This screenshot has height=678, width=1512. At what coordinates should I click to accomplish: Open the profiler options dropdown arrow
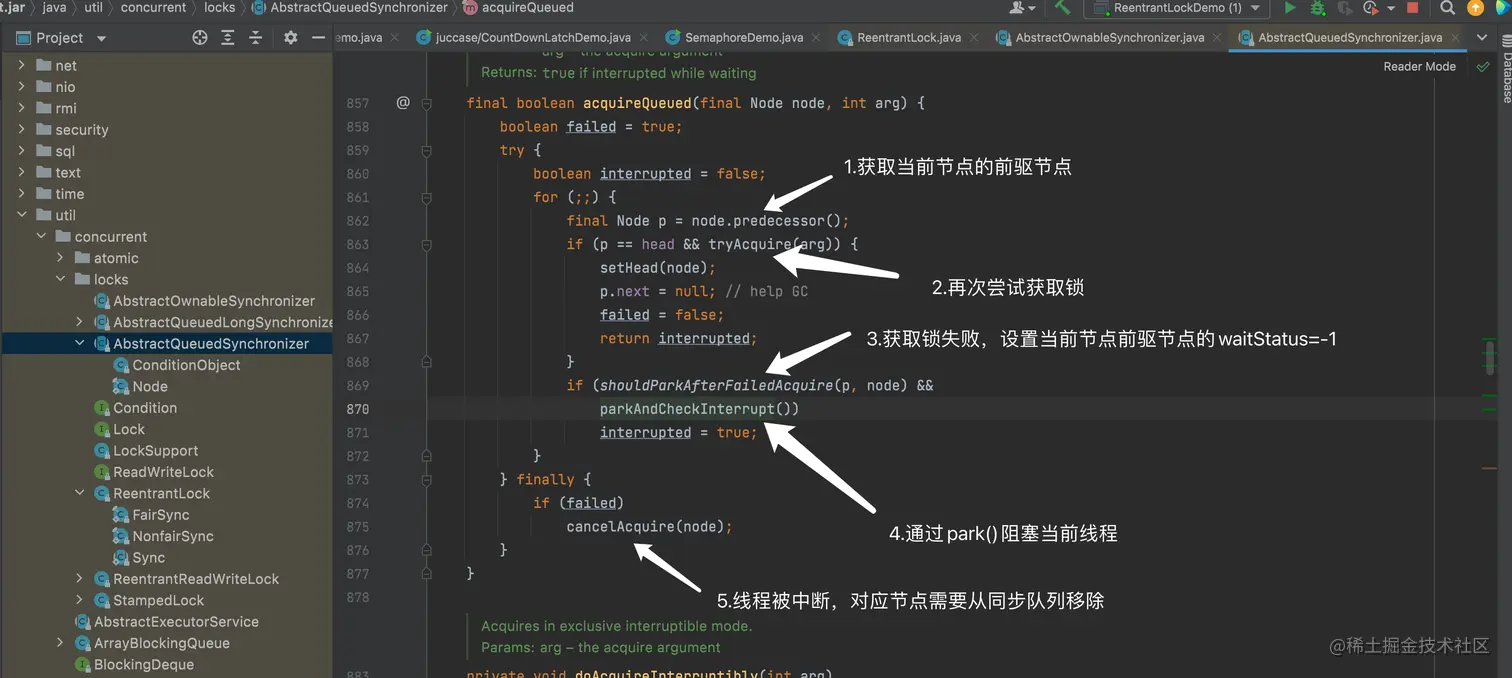[x=1391, y=9]
